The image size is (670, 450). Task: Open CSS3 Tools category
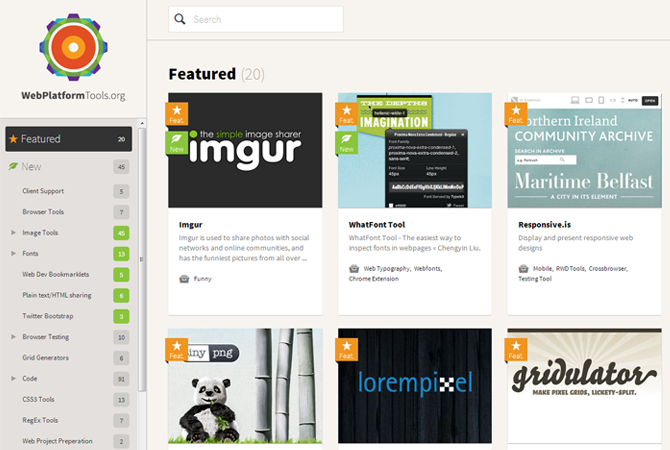(x=38, y=400)
